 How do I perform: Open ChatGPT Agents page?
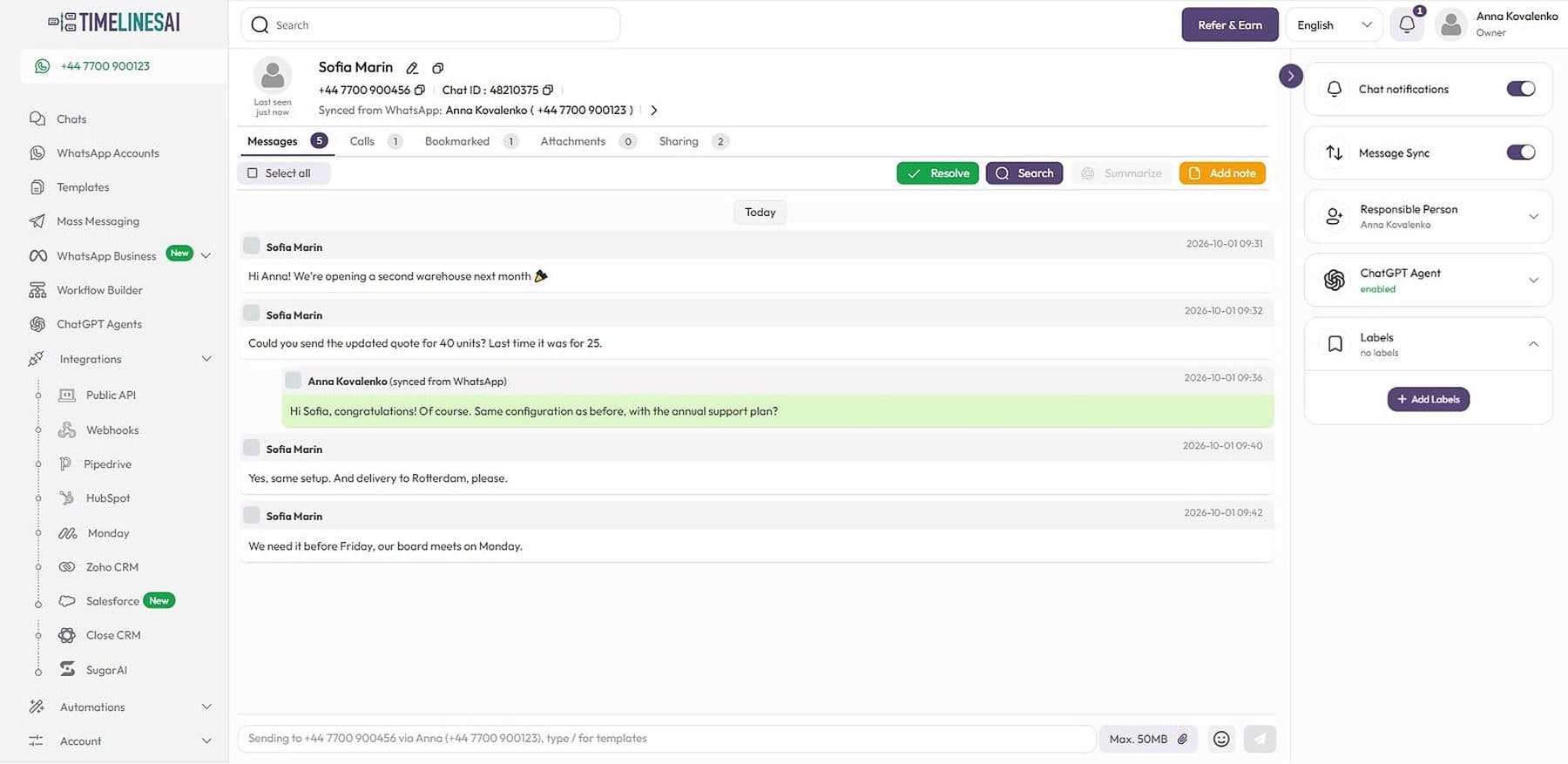click(x=99, y=324)
